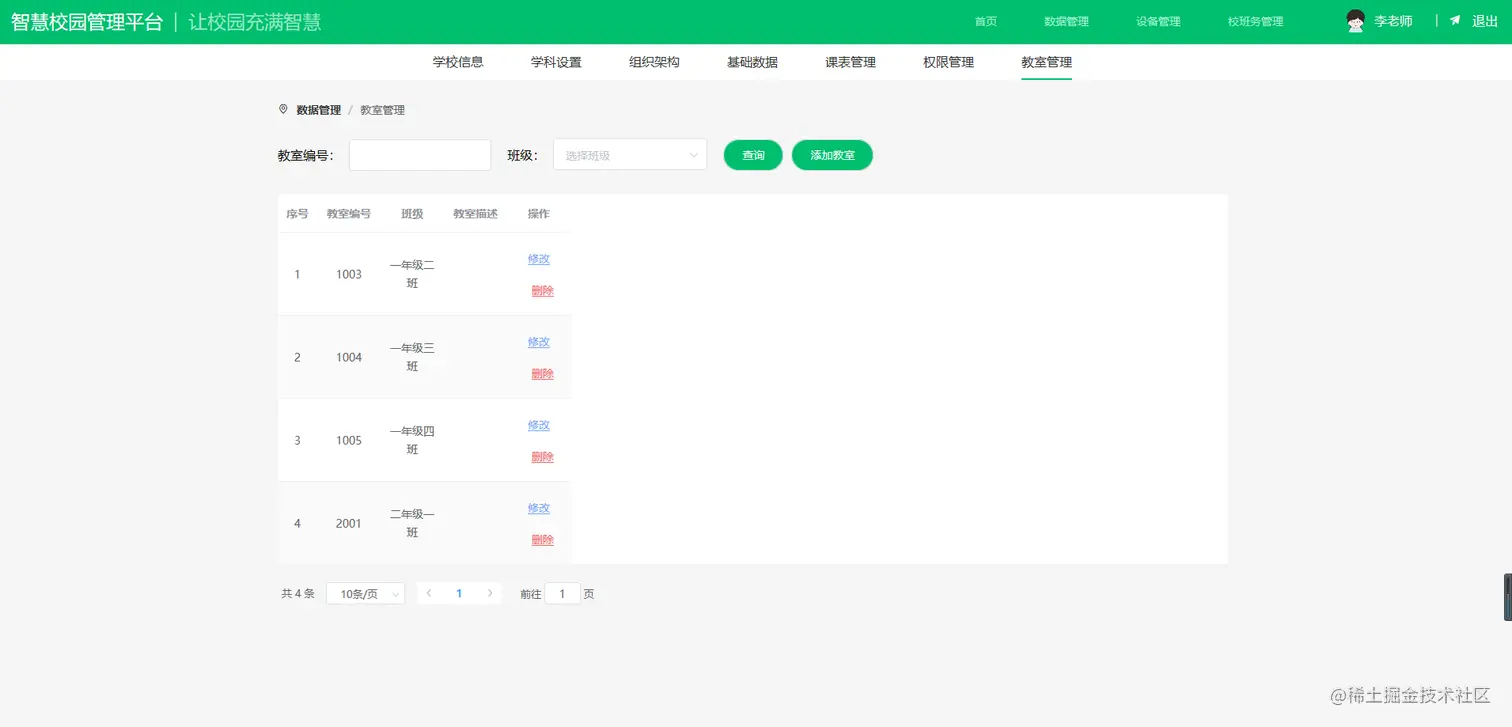1512x727 pixels.
Task: Open the 设备管理 menu item
Action: click(x=1157, y=20)
